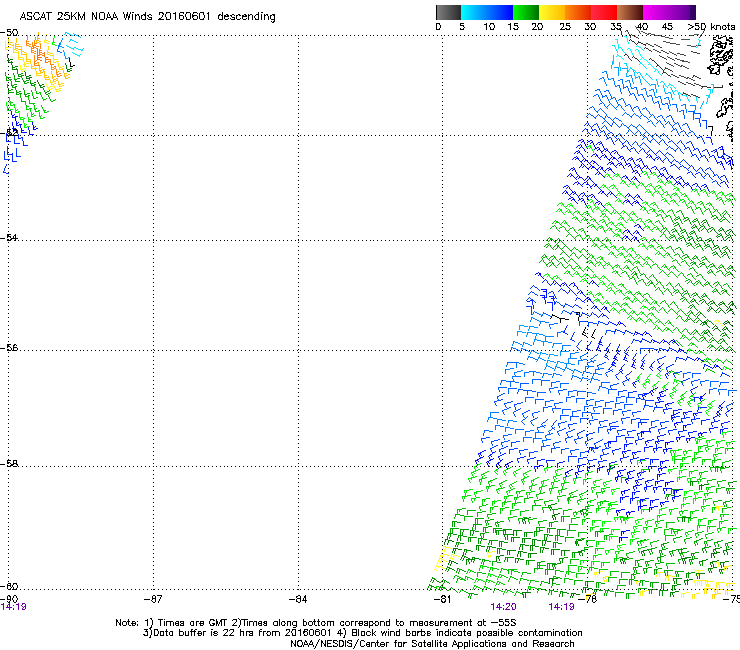This screenshot has width=740, height=650.
Task: Click the 'Note: 1) Times are GMT' footer line
Action: [316, 623]
